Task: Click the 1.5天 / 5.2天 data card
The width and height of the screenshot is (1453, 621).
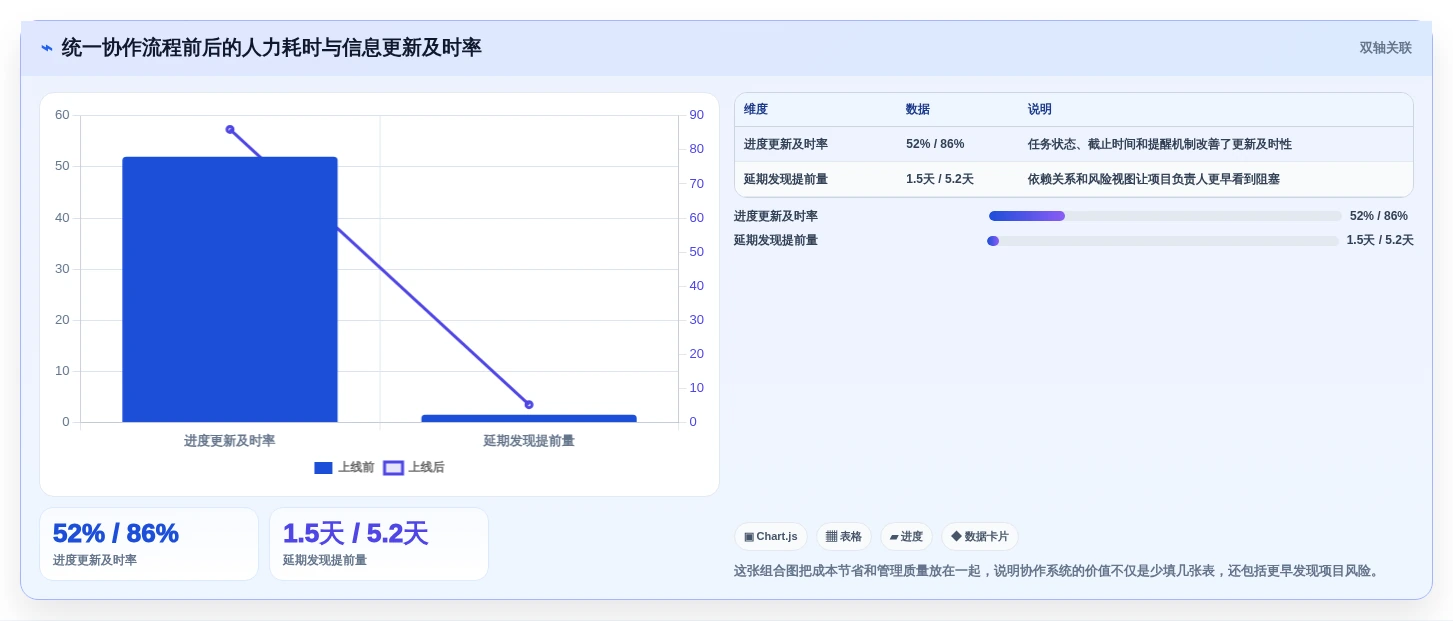Action: point(379,544)
